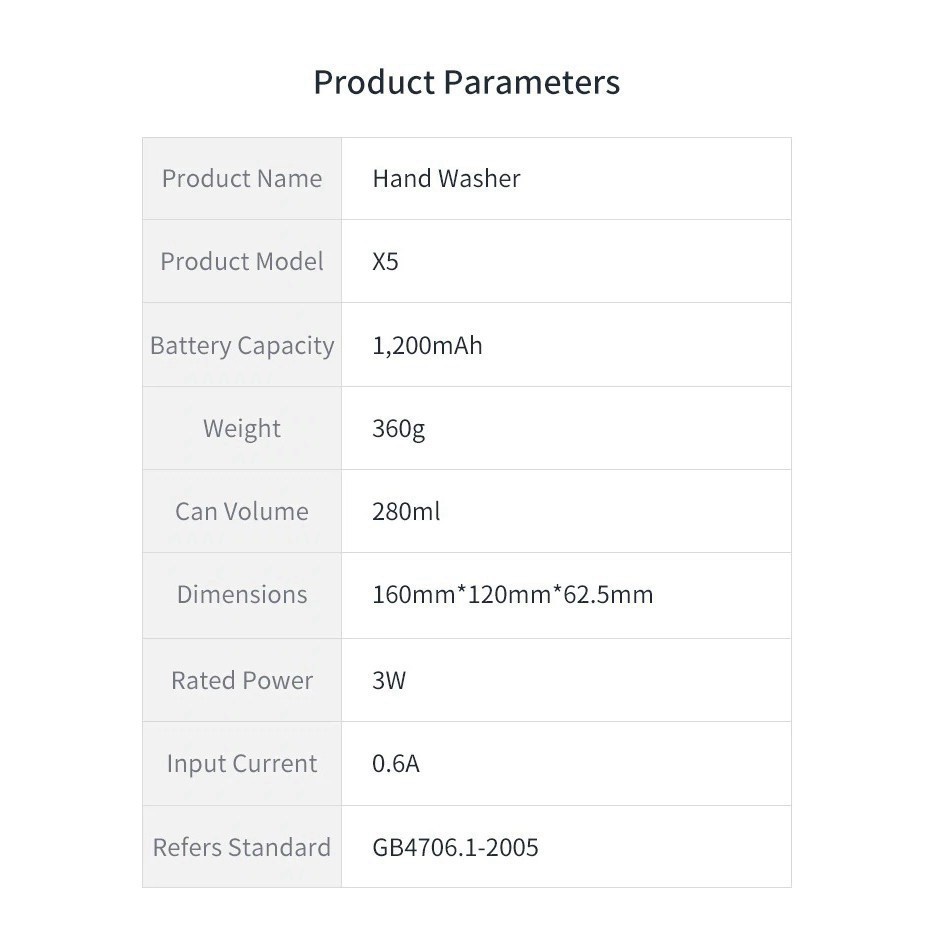Screen dimensions: 934x934
Task: Select the Product Name label cell
Action: point(242,179)
